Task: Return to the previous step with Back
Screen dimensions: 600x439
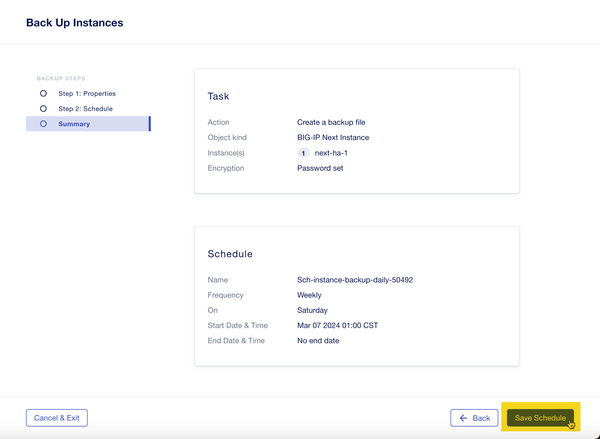Action: click(474, 418)
